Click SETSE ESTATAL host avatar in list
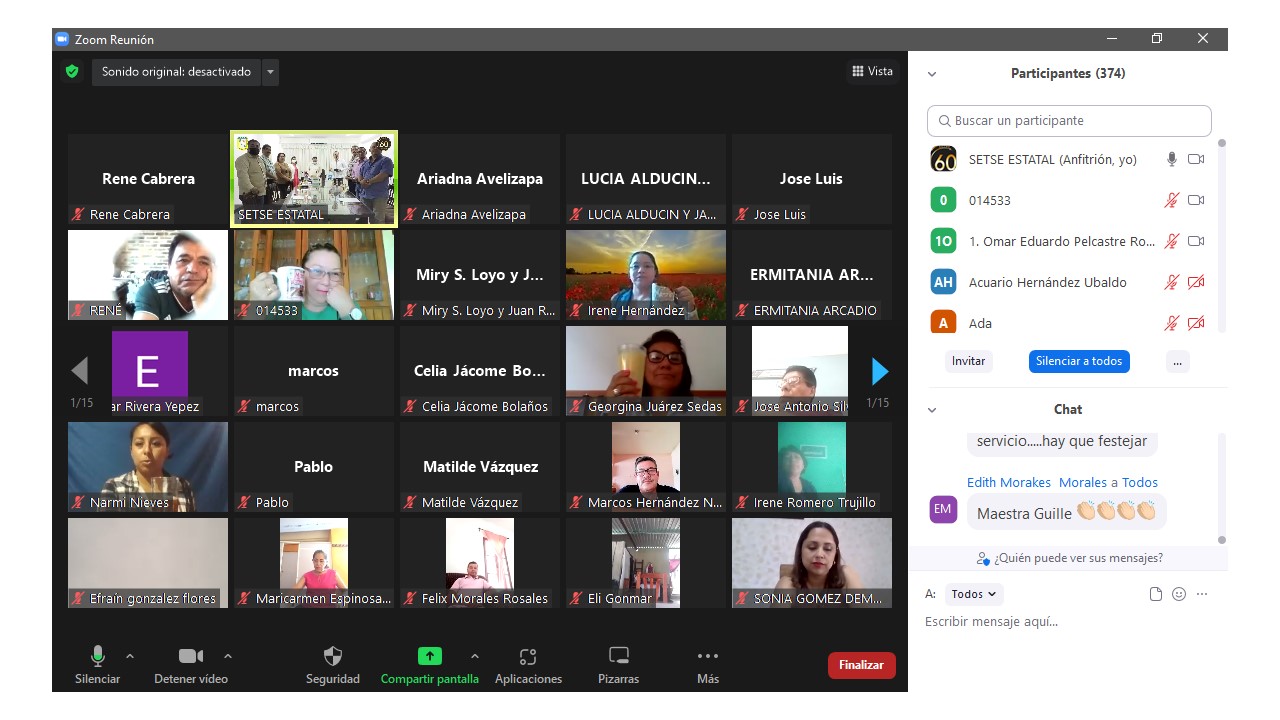Screen dimensions: 1280x720 [943, 159]
